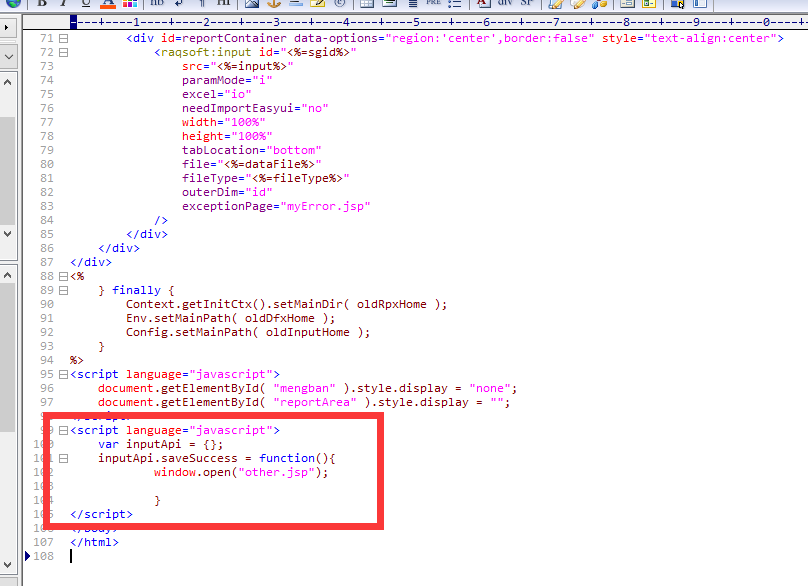This screenshot has height=586, width=808.
Task: Collapse raqsoft:input block on line 72
Action: pos(63,52)
